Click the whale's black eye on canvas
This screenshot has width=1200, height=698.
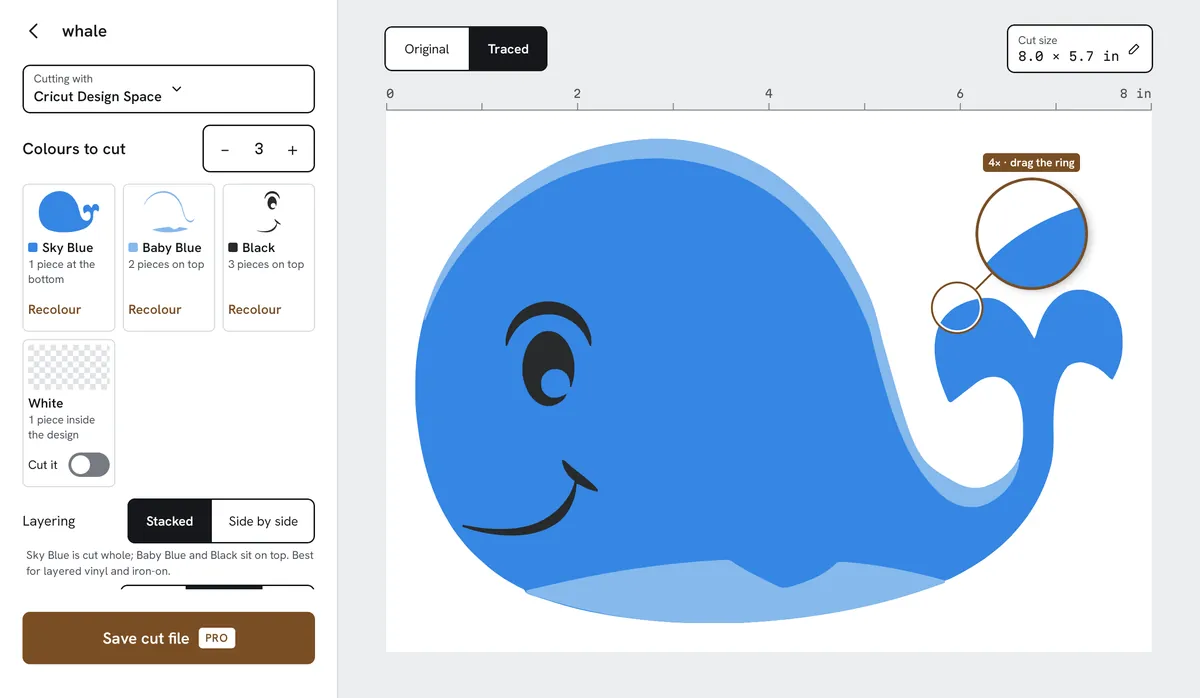pyautogui.click(x=548, y=369)
